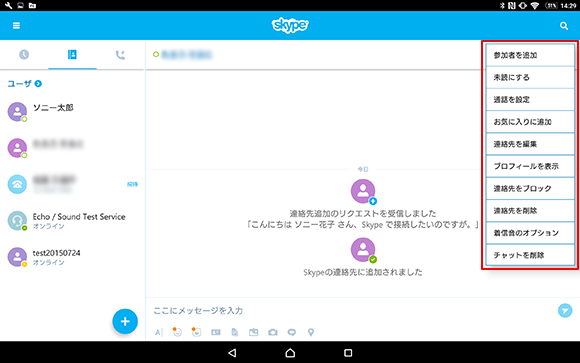Tap the share location pin icon
Screen dimensions: 580x363
[x=311, y=332]
